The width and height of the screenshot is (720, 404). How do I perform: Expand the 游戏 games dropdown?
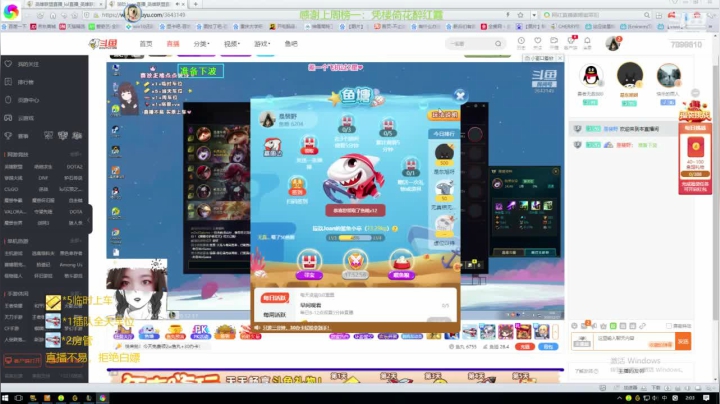point(262,44)
